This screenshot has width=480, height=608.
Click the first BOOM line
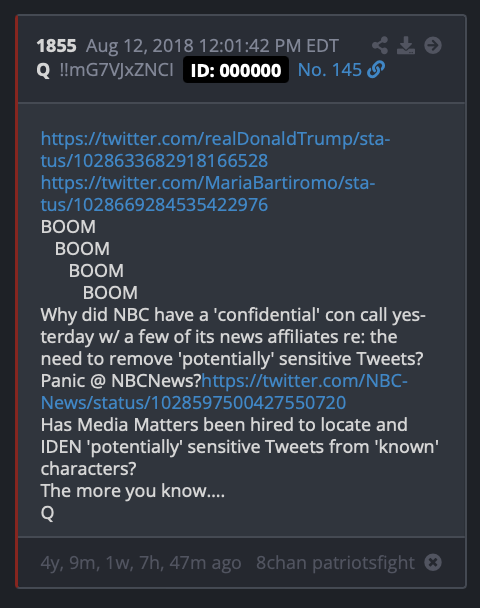click(x=68, y=226)
